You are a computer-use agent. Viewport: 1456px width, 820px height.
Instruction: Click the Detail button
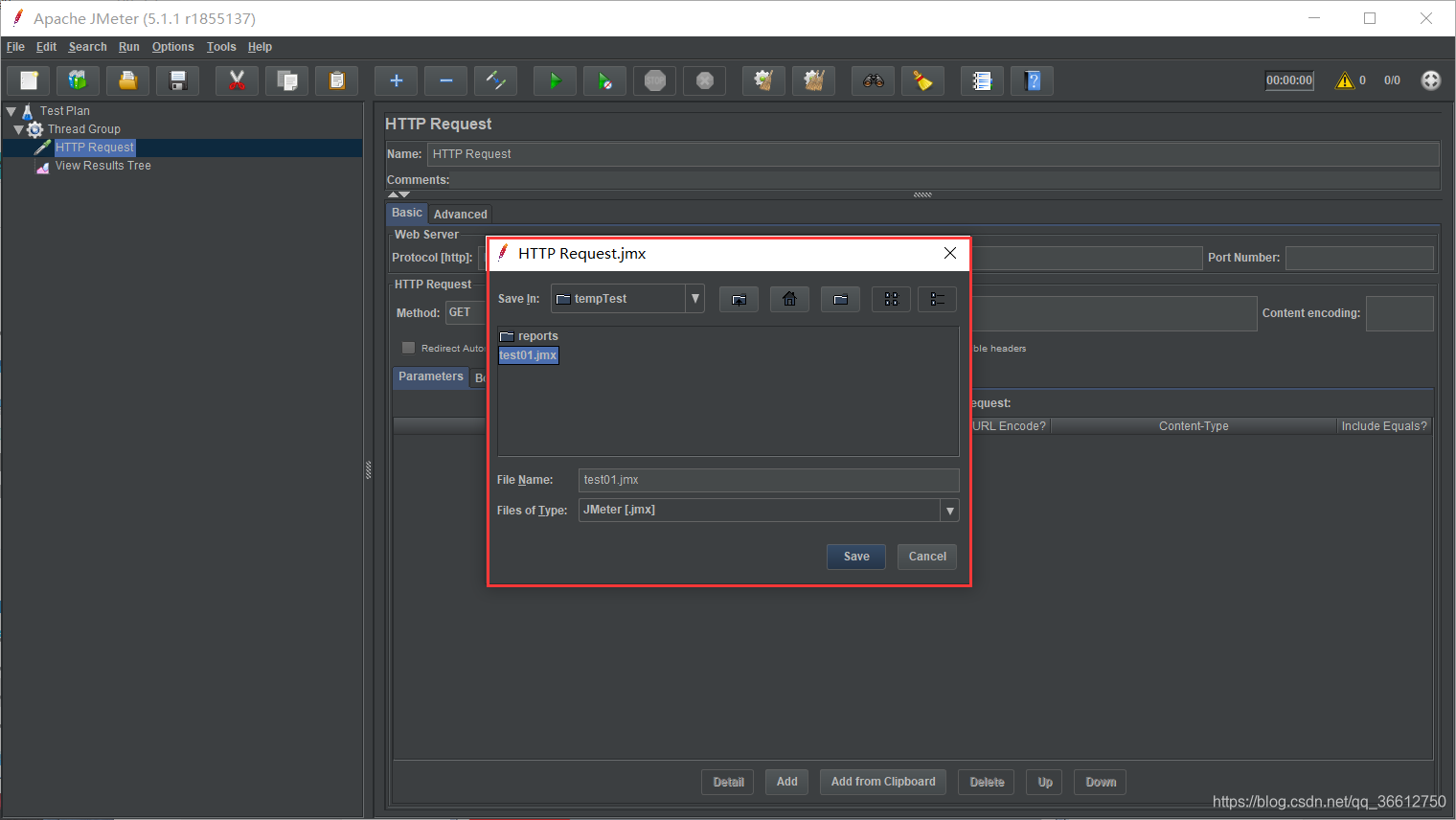(x=728, y=783)
